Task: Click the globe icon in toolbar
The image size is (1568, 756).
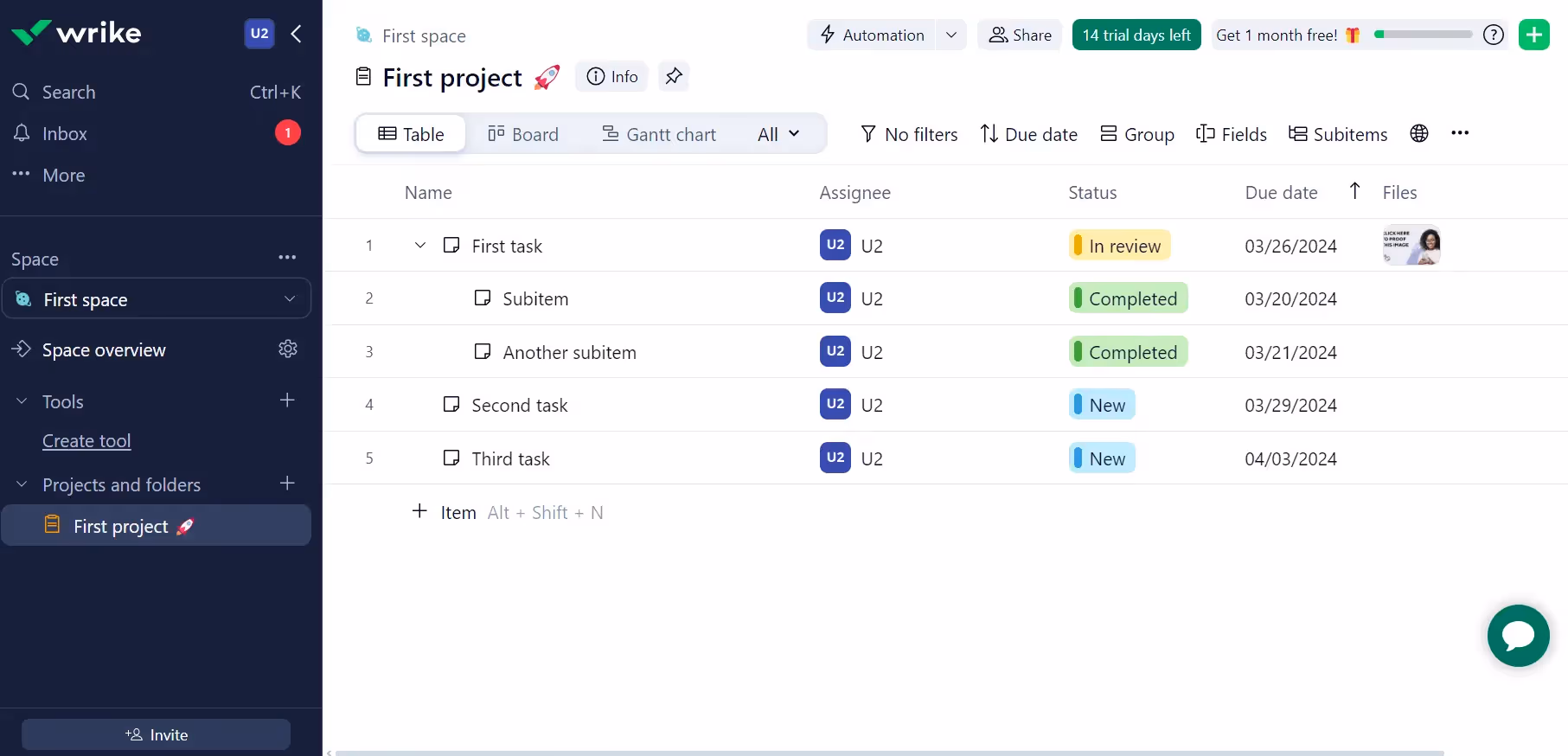Action: point(1418,133)
